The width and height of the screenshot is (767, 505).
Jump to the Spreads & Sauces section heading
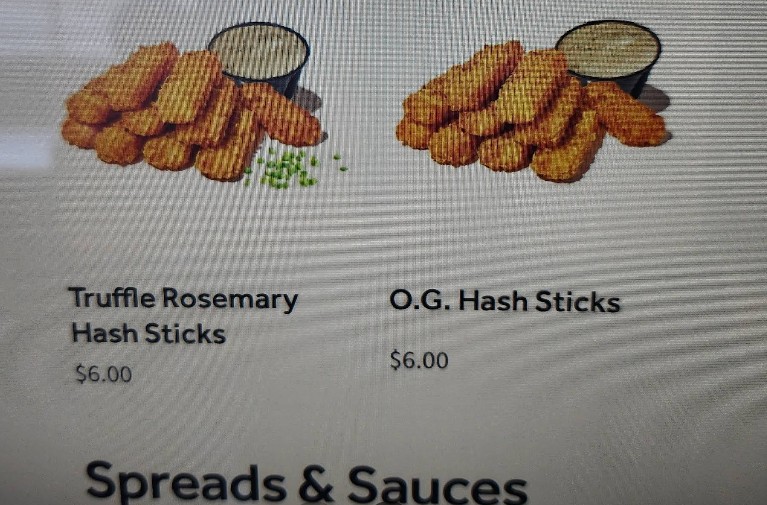(x=306, y=483)
